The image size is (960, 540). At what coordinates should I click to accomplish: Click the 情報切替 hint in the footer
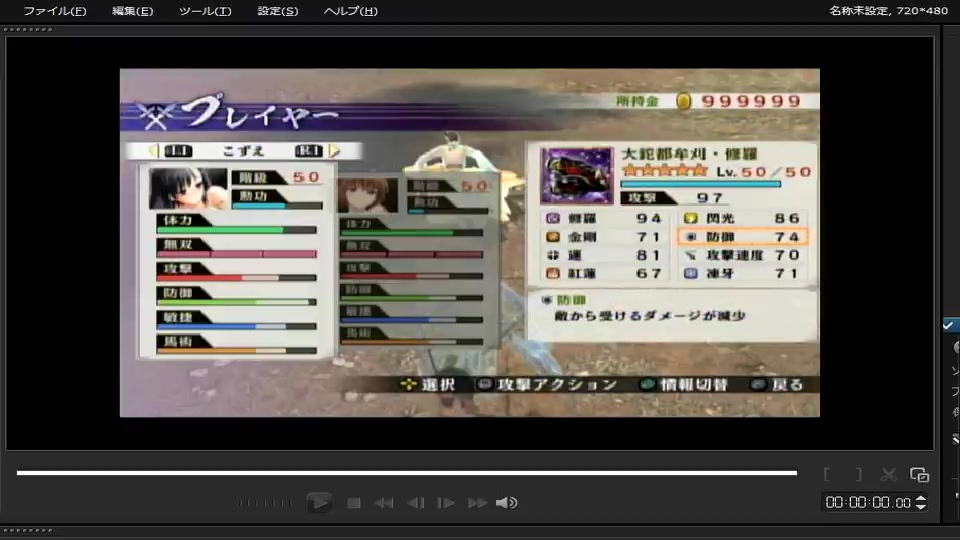684,384
